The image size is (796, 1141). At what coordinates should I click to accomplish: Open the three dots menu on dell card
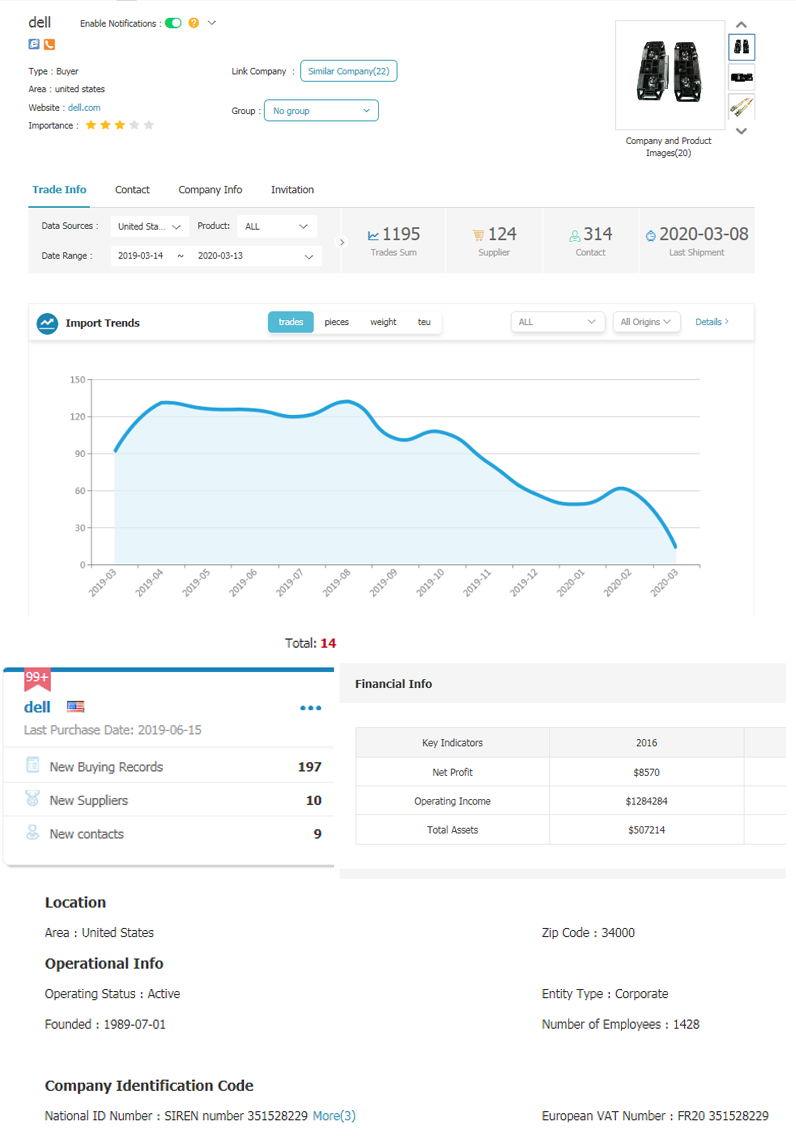pos(311,708)
